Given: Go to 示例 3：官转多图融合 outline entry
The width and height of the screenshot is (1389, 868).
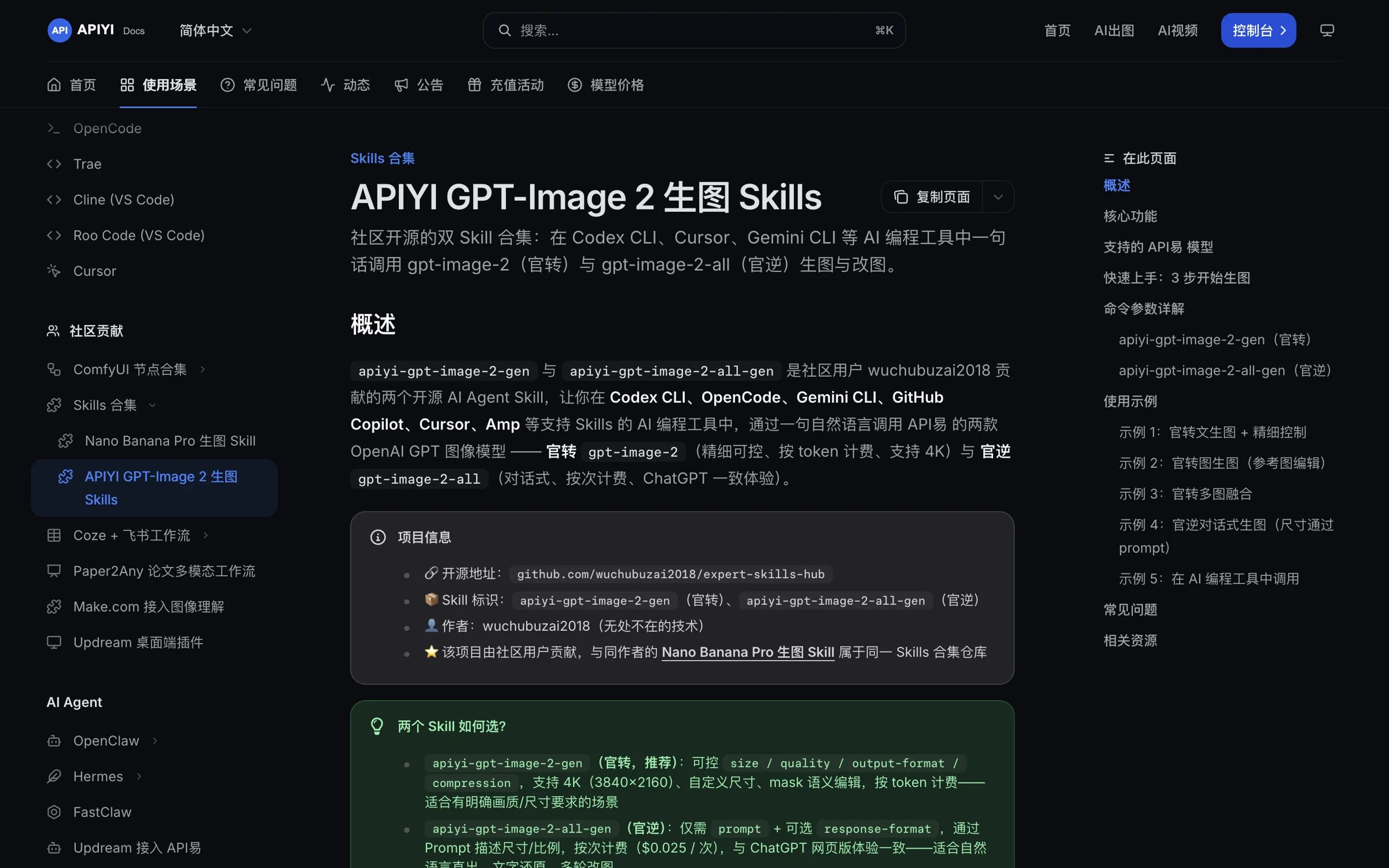Looking at the screenshot, I should click(1185, 494).
